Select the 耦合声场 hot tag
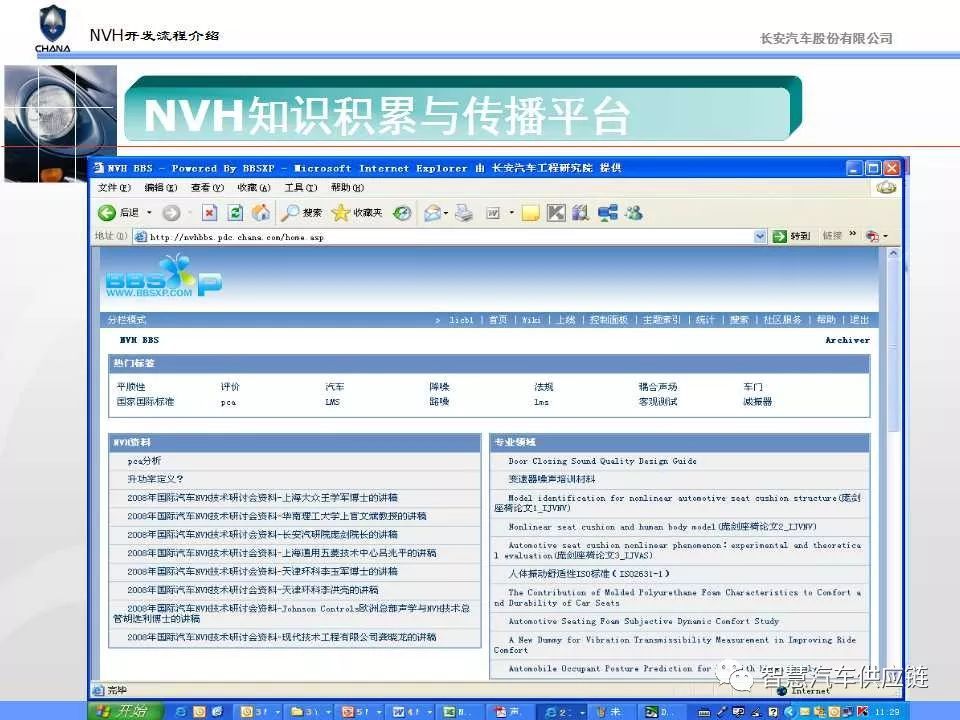 (658, 387)
